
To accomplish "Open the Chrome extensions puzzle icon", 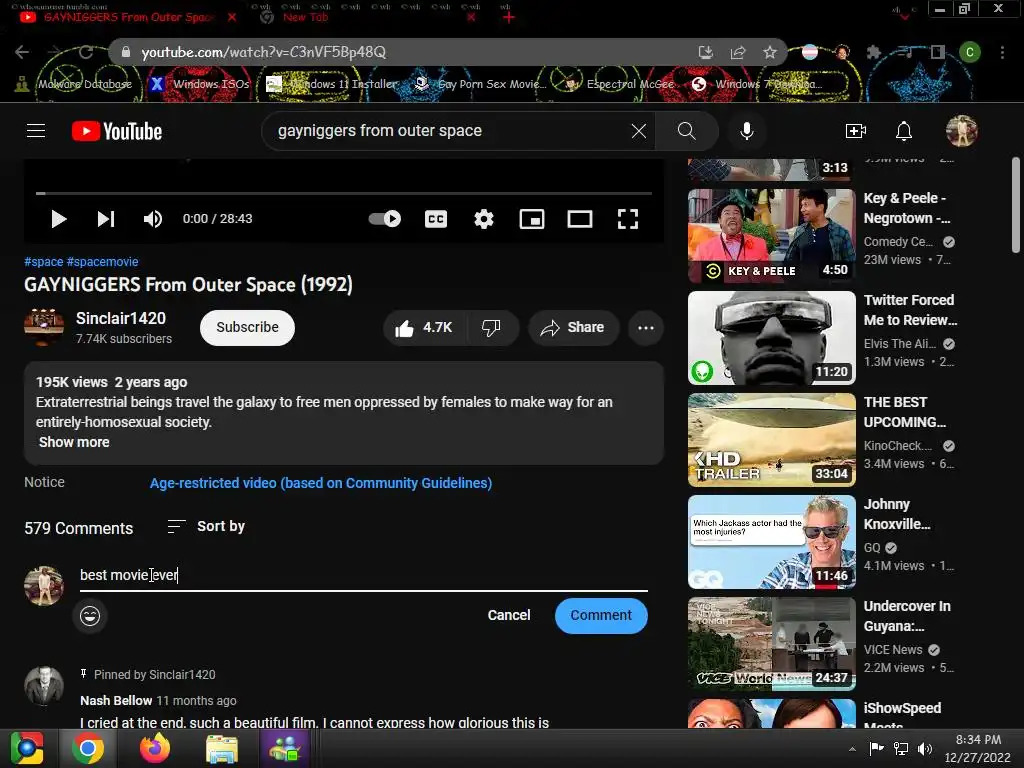I will tap(873, 52).
